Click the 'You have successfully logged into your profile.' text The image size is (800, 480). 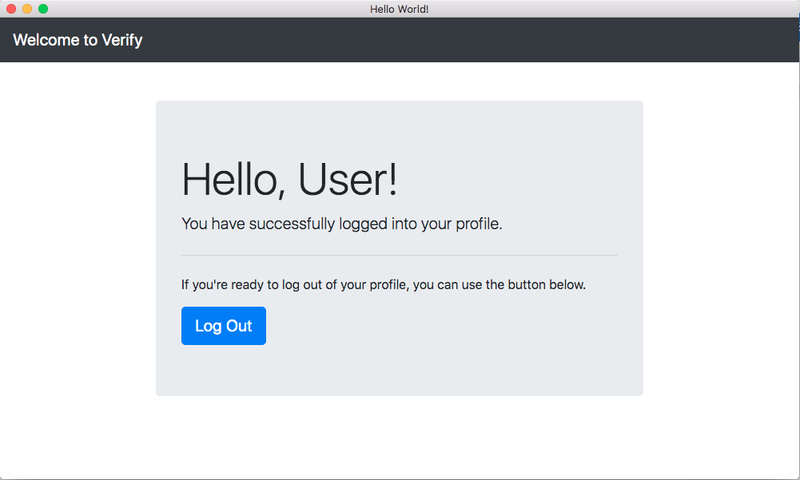[x=342, y=223]
